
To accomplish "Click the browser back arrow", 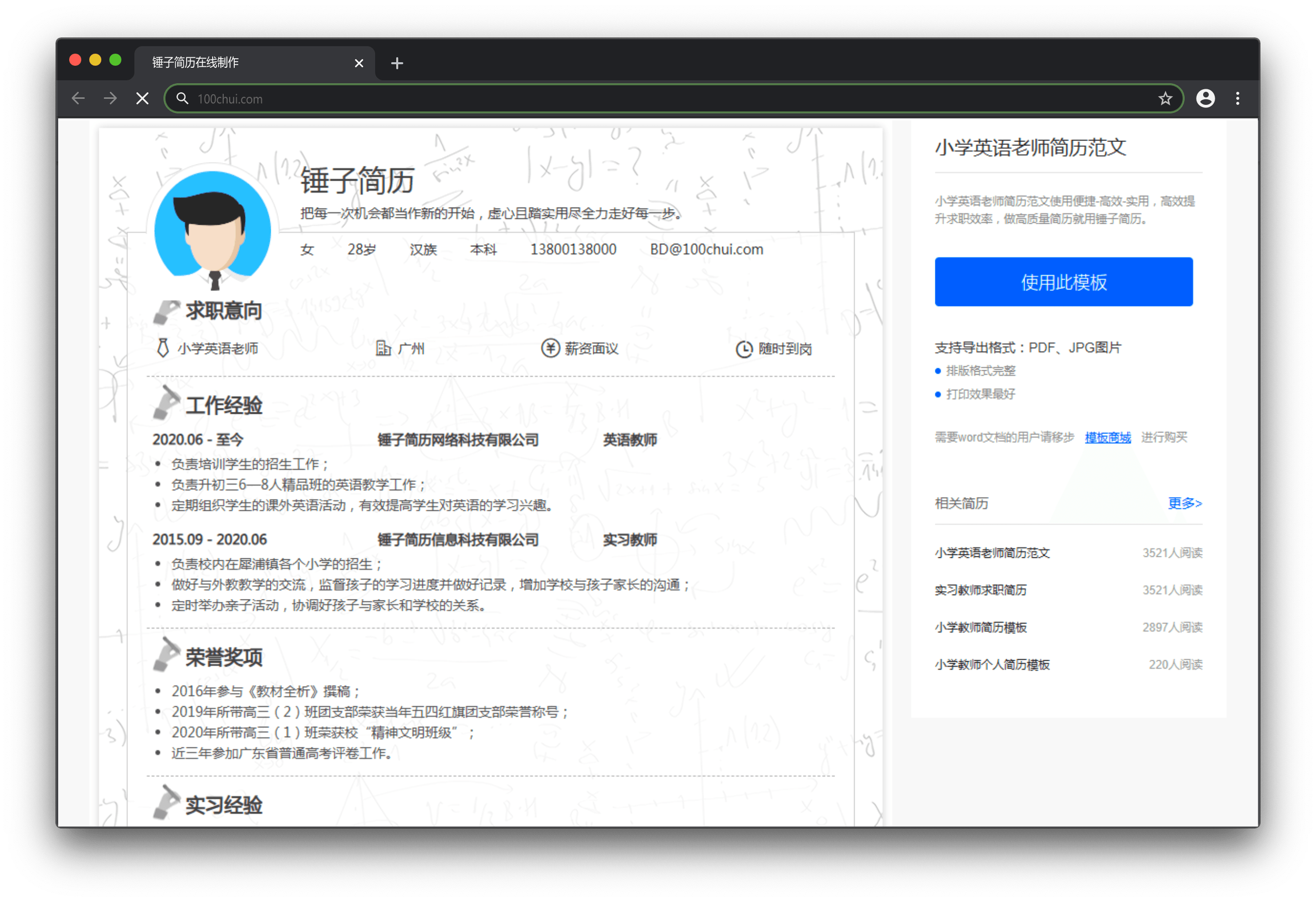I will tap(78, 99).
